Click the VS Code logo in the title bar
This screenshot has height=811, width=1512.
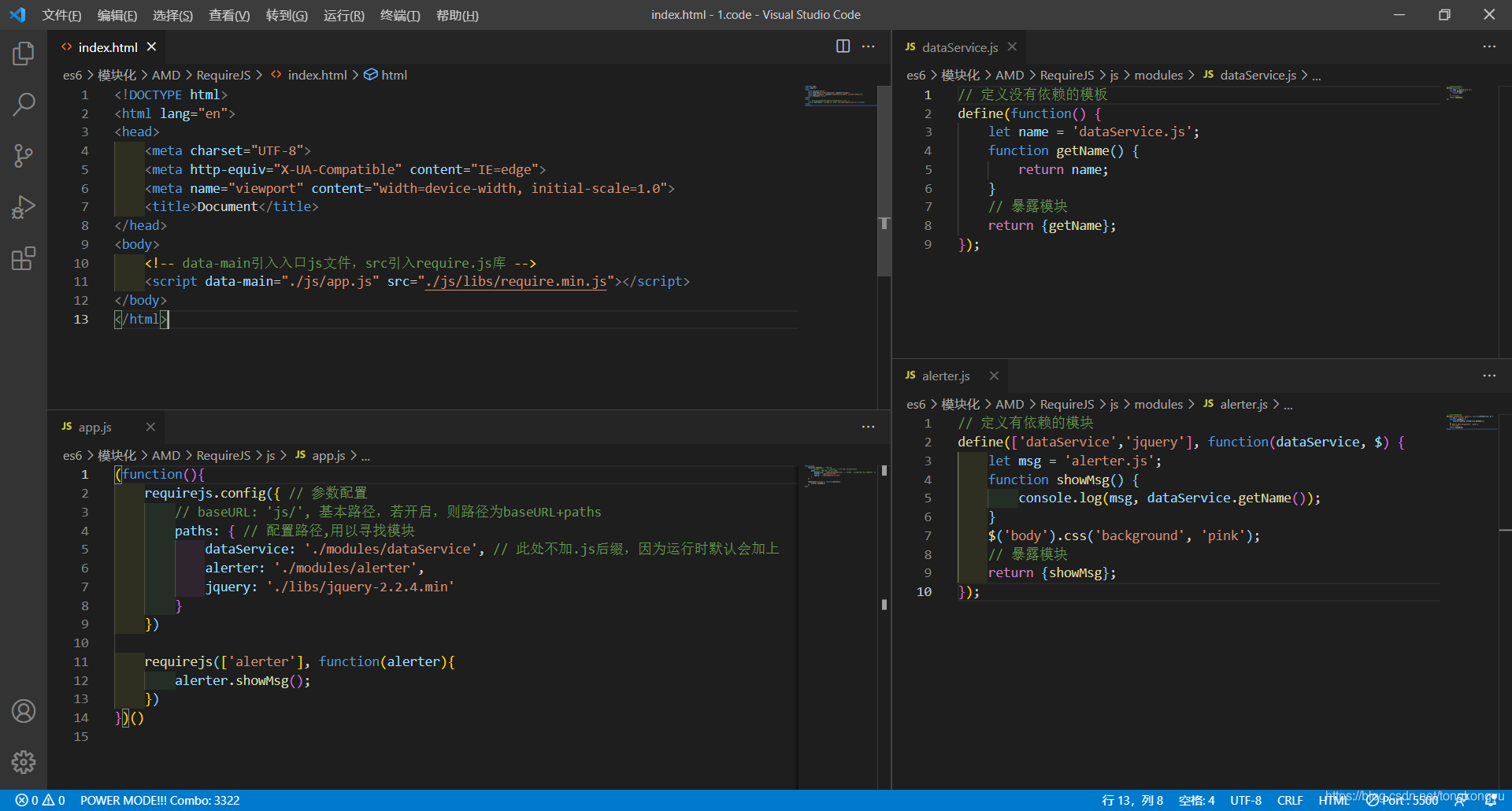[17, 15]
